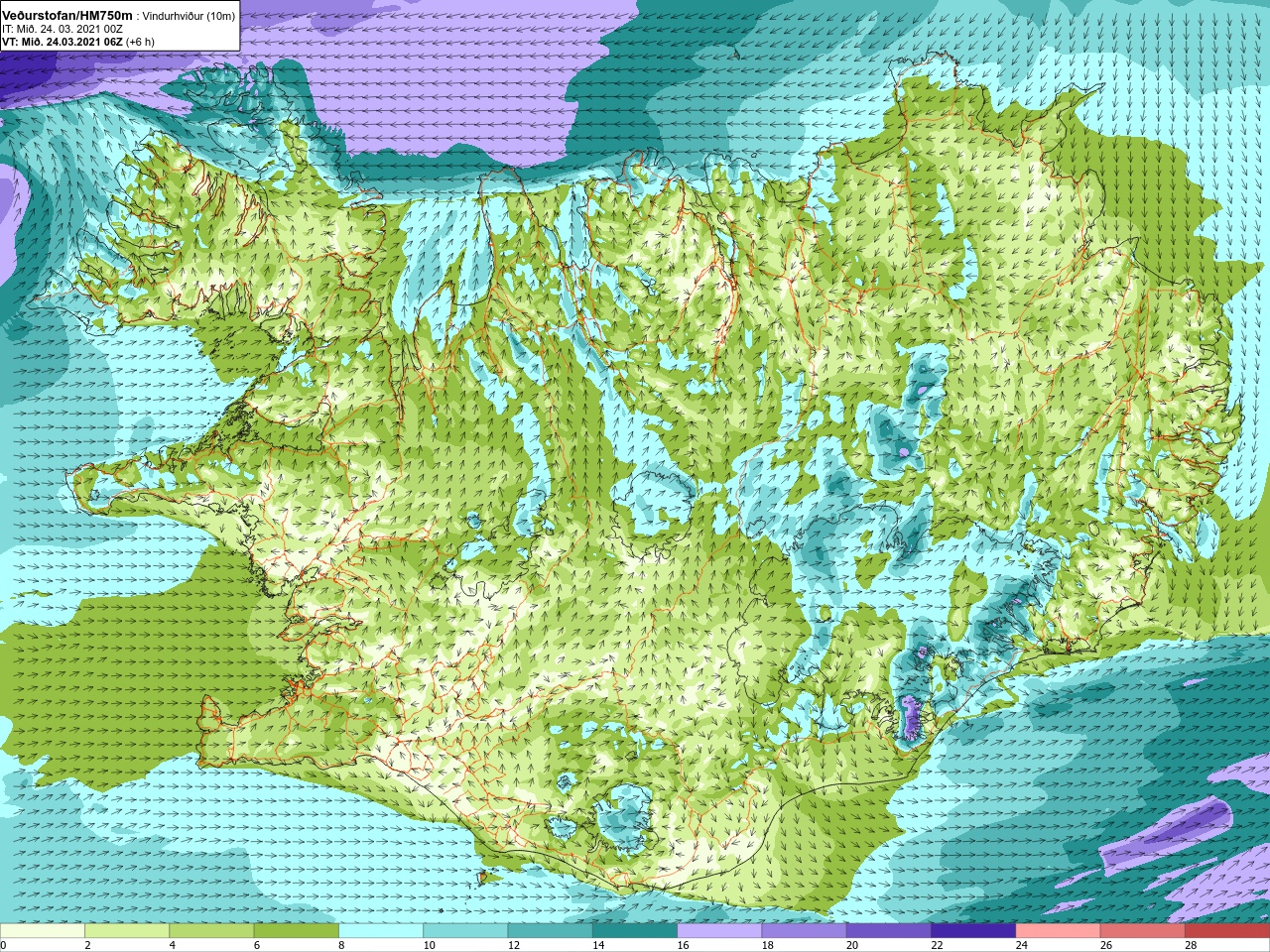Screen dimensions: 1270x952
Task: Click the legend scale value 28
Action: 1192,945
